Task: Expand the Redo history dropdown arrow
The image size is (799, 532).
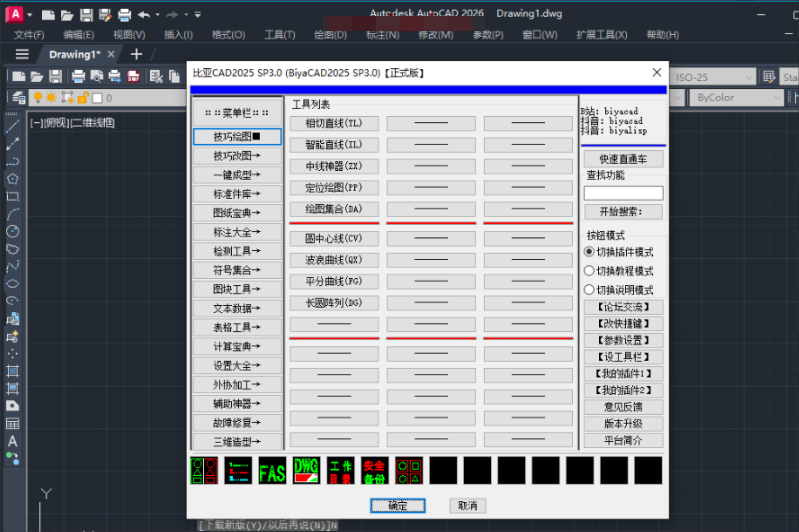Action: click(x=186, y=15)
